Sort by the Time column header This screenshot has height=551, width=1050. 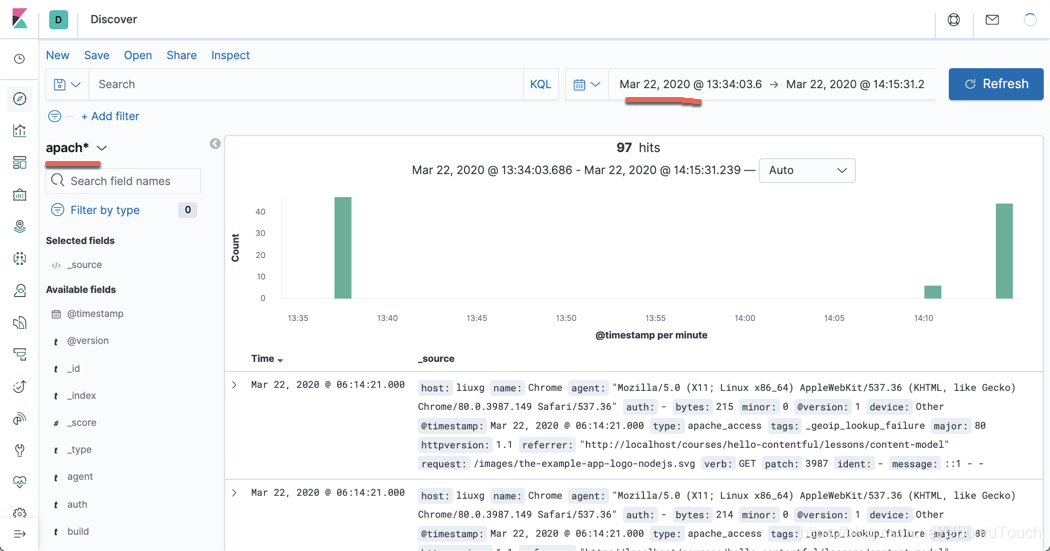[x=267, y=359]
